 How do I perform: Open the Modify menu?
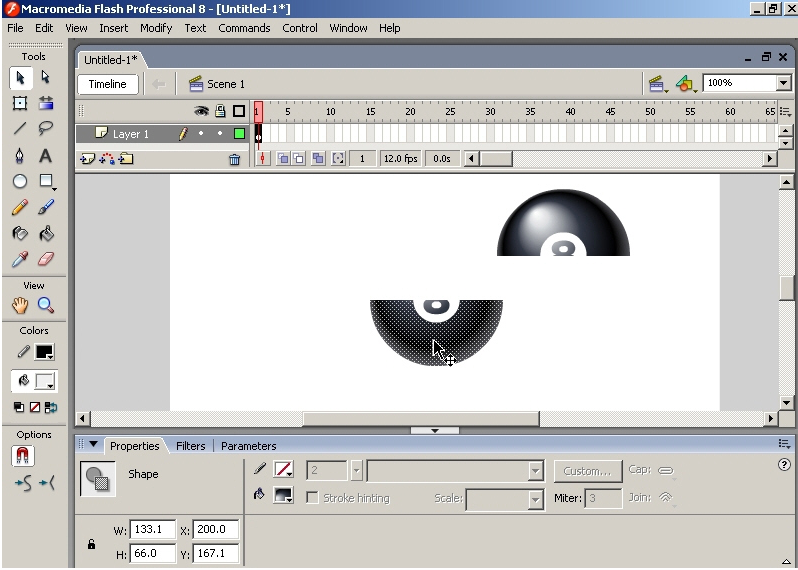tap(156, 28)
